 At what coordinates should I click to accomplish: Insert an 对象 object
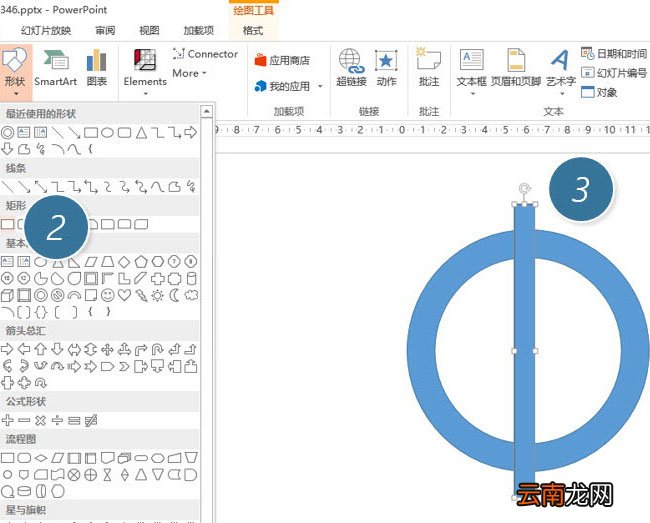pos(599,92)
